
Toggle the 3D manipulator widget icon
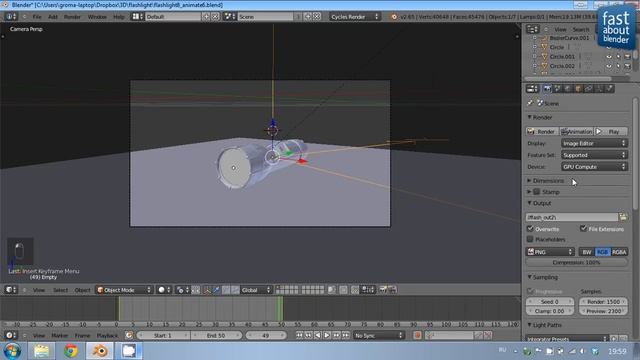[x=207, y=290]
